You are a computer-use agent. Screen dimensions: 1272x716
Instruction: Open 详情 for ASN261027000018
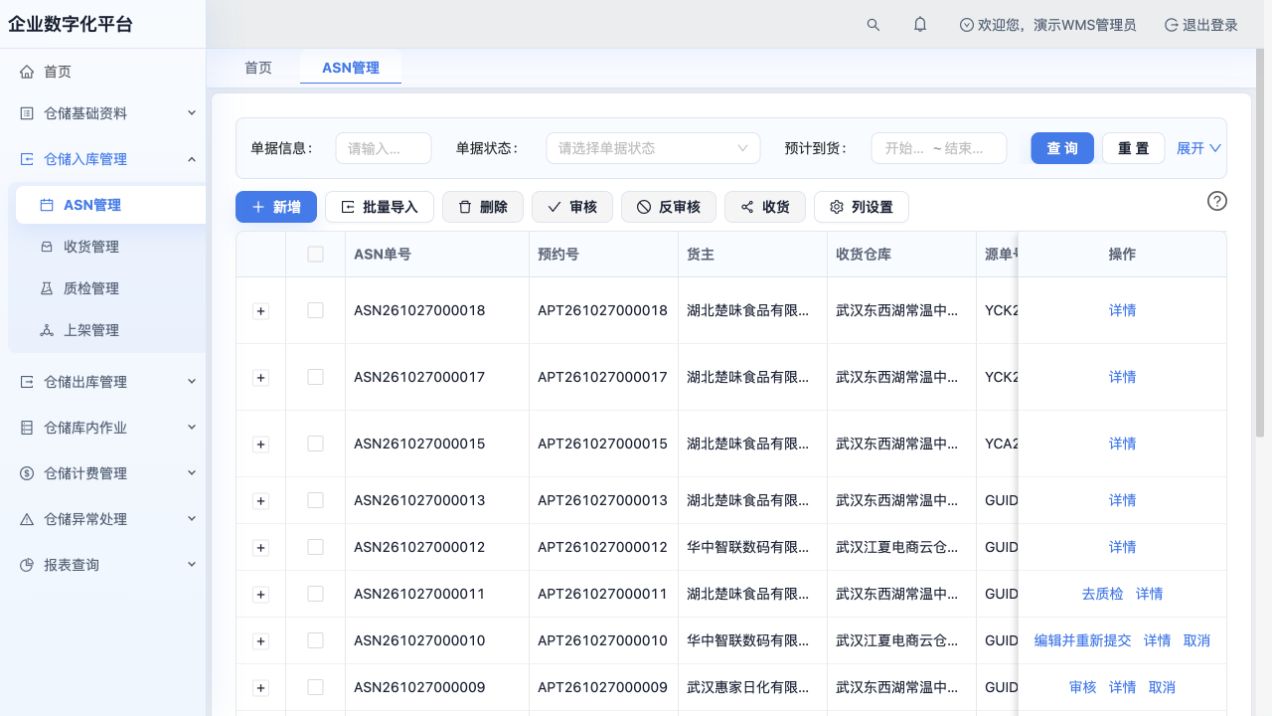coord(1122,310)
